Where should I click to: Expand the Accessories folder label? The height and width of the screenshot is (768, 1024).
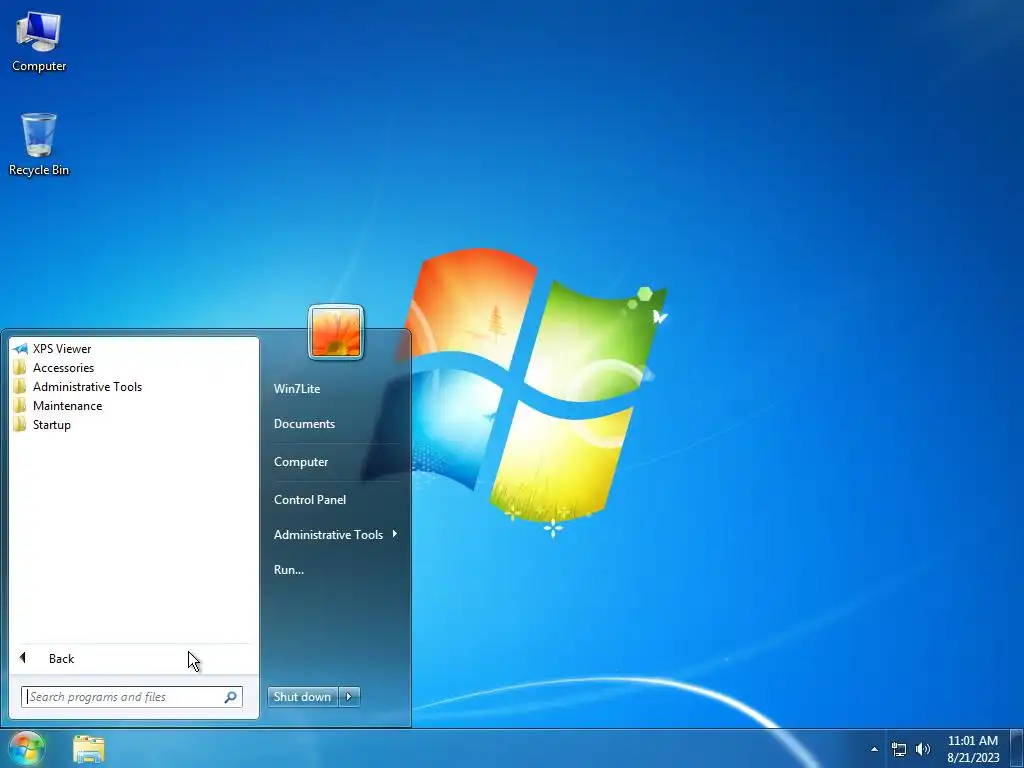pos(63,368)
